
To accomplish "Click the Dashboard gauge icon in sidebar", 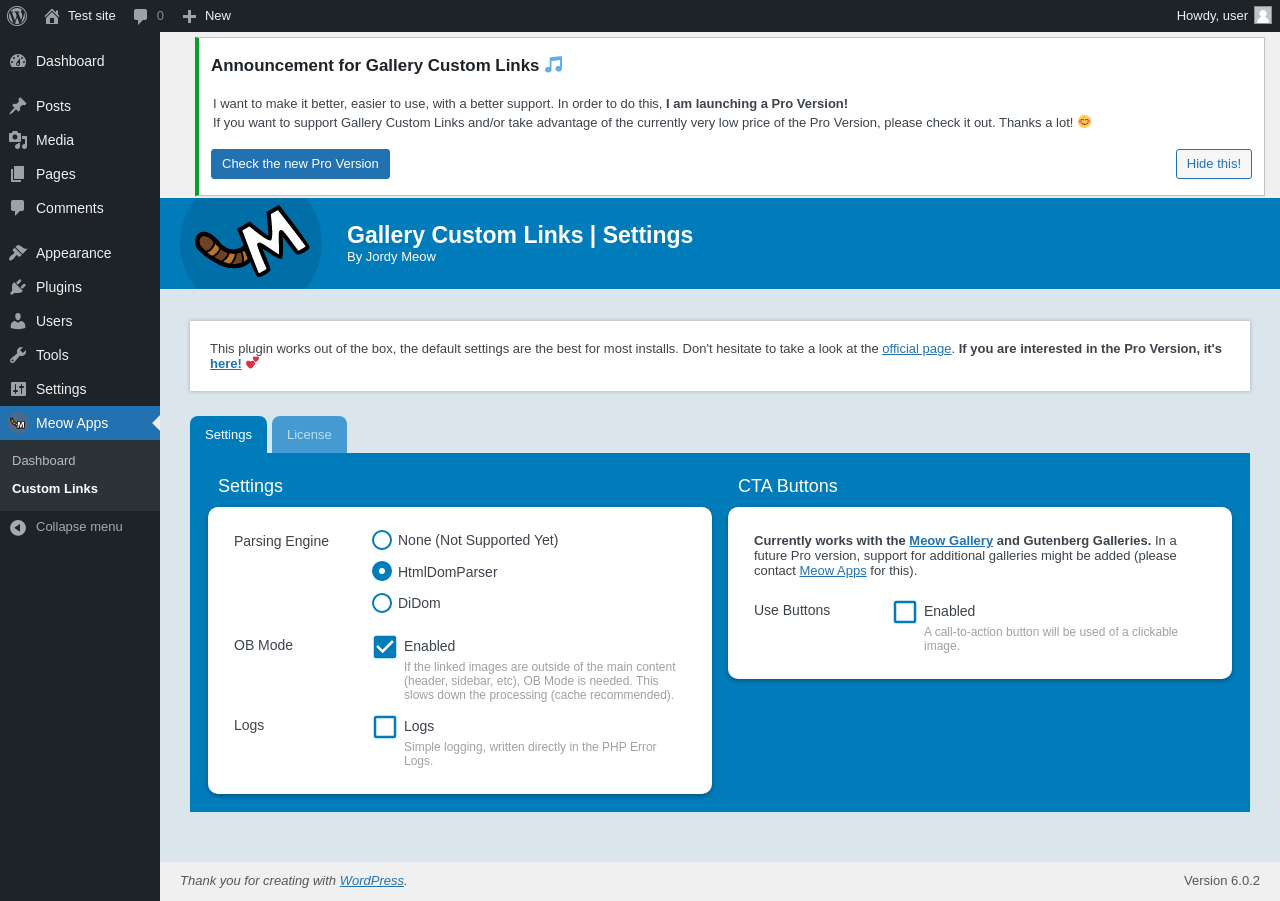I will tap(18, 61).
